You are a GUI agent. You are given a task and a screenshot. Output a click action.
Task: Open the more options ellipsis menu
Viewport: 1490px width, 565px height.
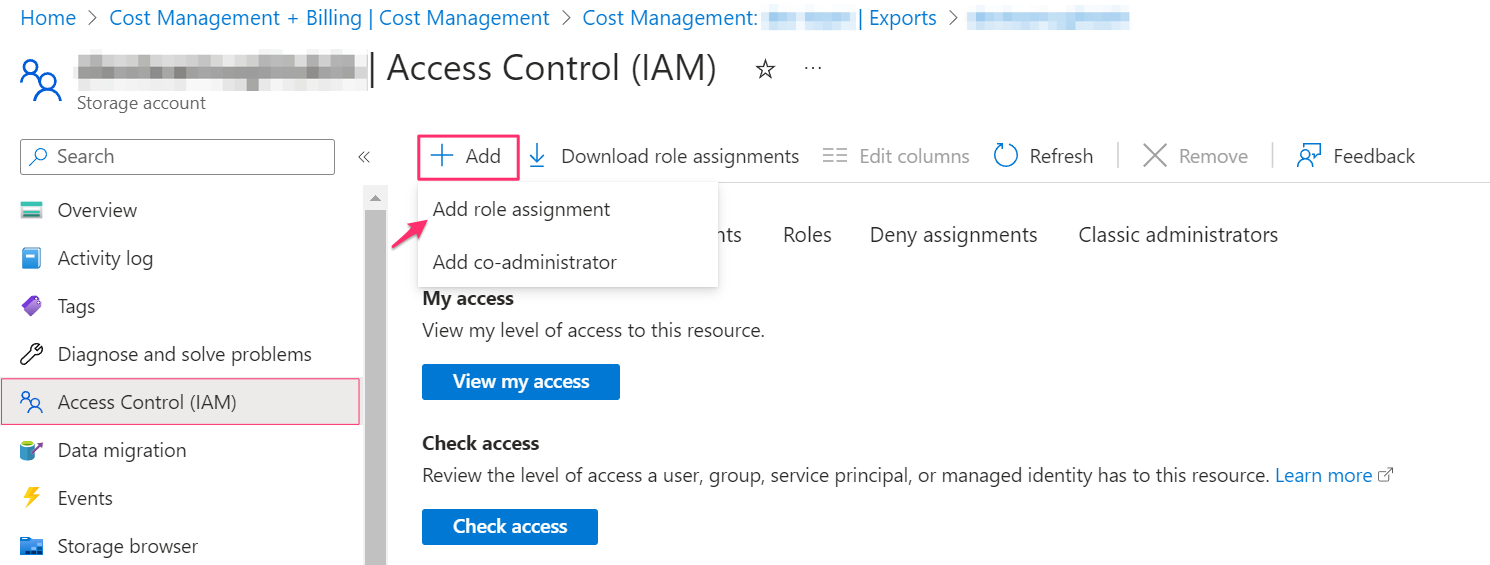pos(813,69)
